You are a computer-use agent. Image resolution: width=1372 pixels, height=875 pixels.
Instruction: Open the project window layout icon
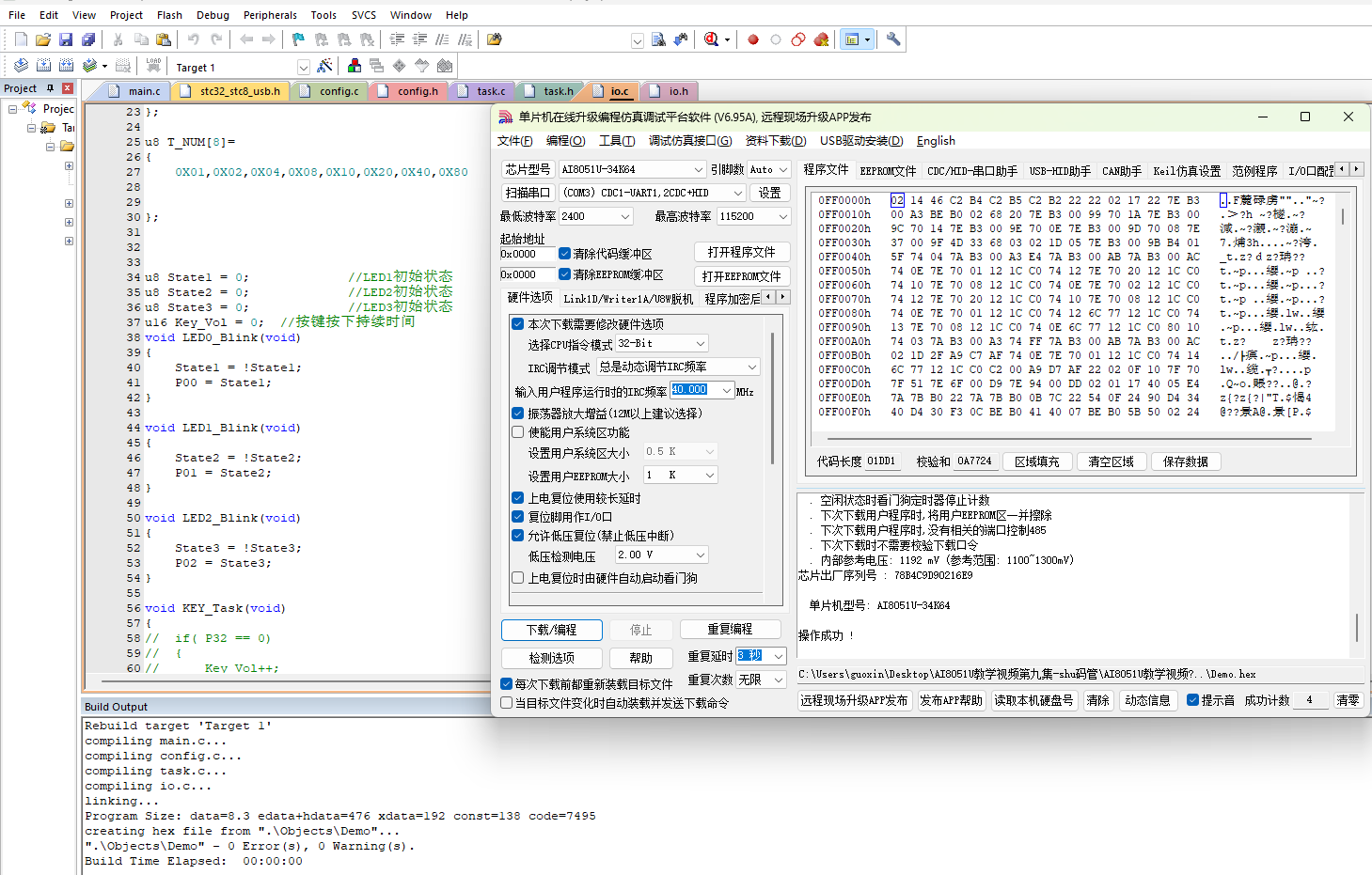852,39
